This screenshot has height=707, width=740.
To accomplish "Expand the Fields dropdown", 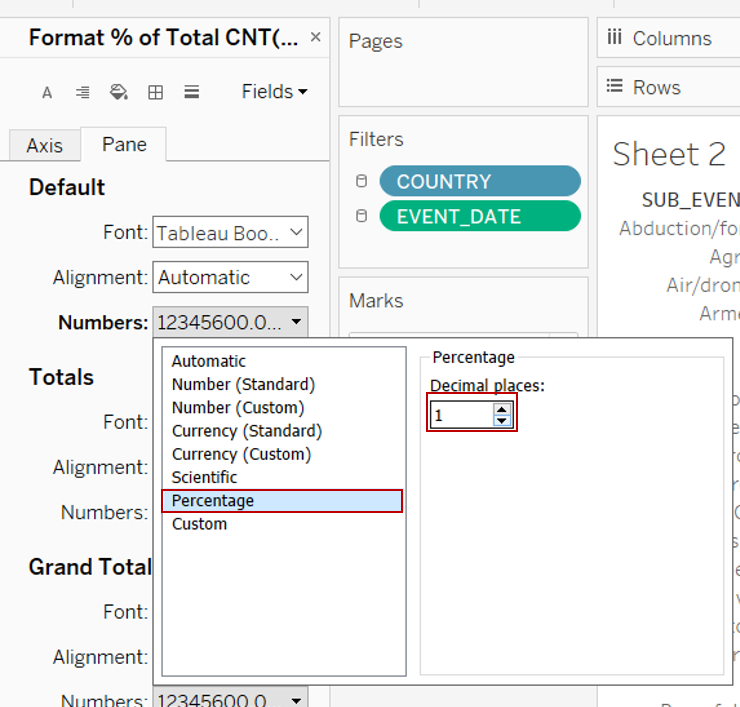I will 274,92.
